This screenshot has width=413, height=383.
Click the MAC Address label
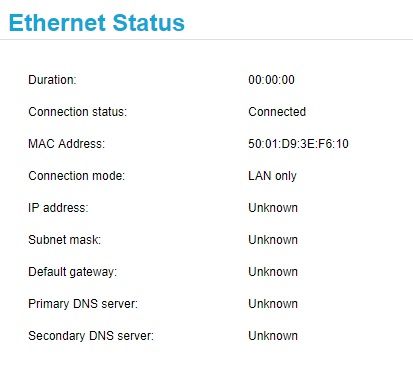66,144
